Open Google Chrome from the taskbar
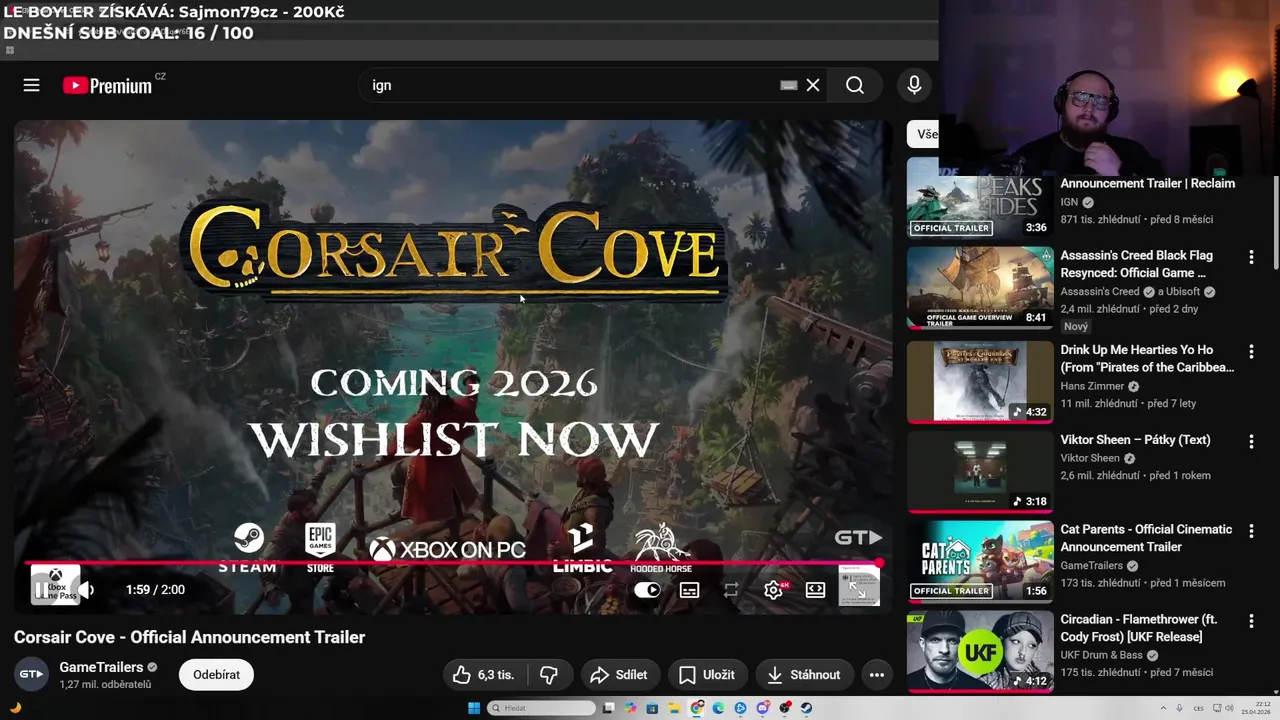The height and width of the screenshot is (720, 1280). point(697,708)
